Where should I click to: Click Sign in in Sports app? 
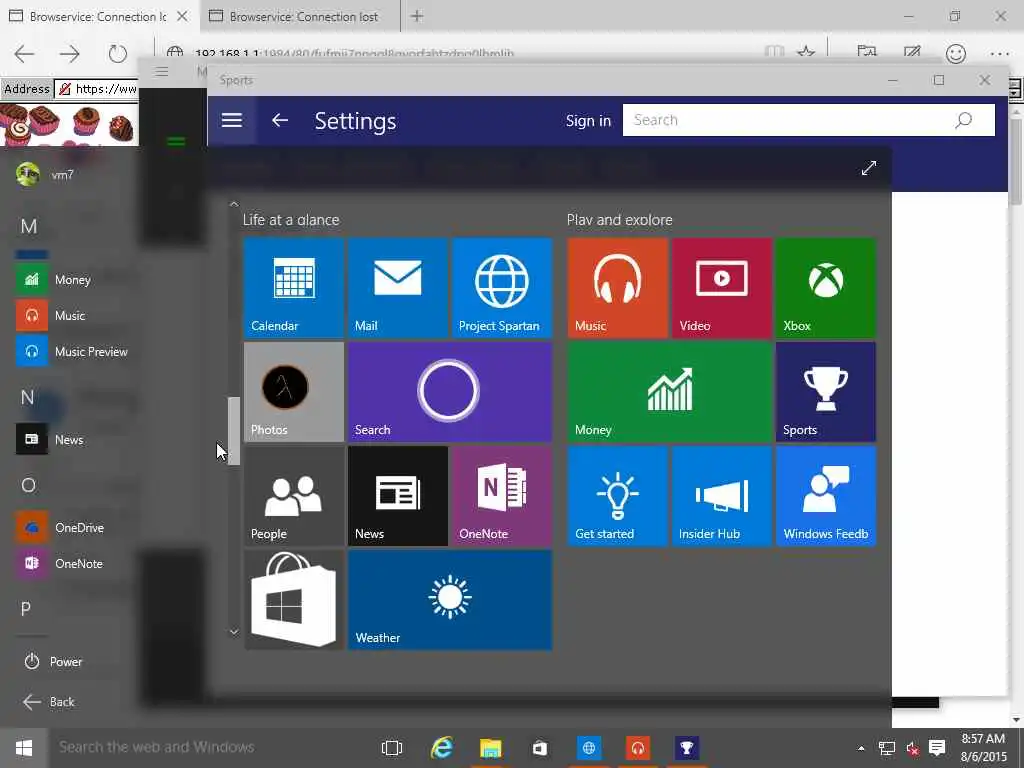point(588,121)
